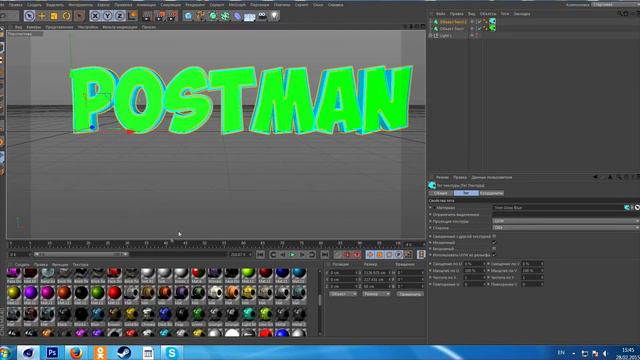Open the Object dropdown in coordinates panel
This screenshot has width=640, height=360.
click(343, 294)
